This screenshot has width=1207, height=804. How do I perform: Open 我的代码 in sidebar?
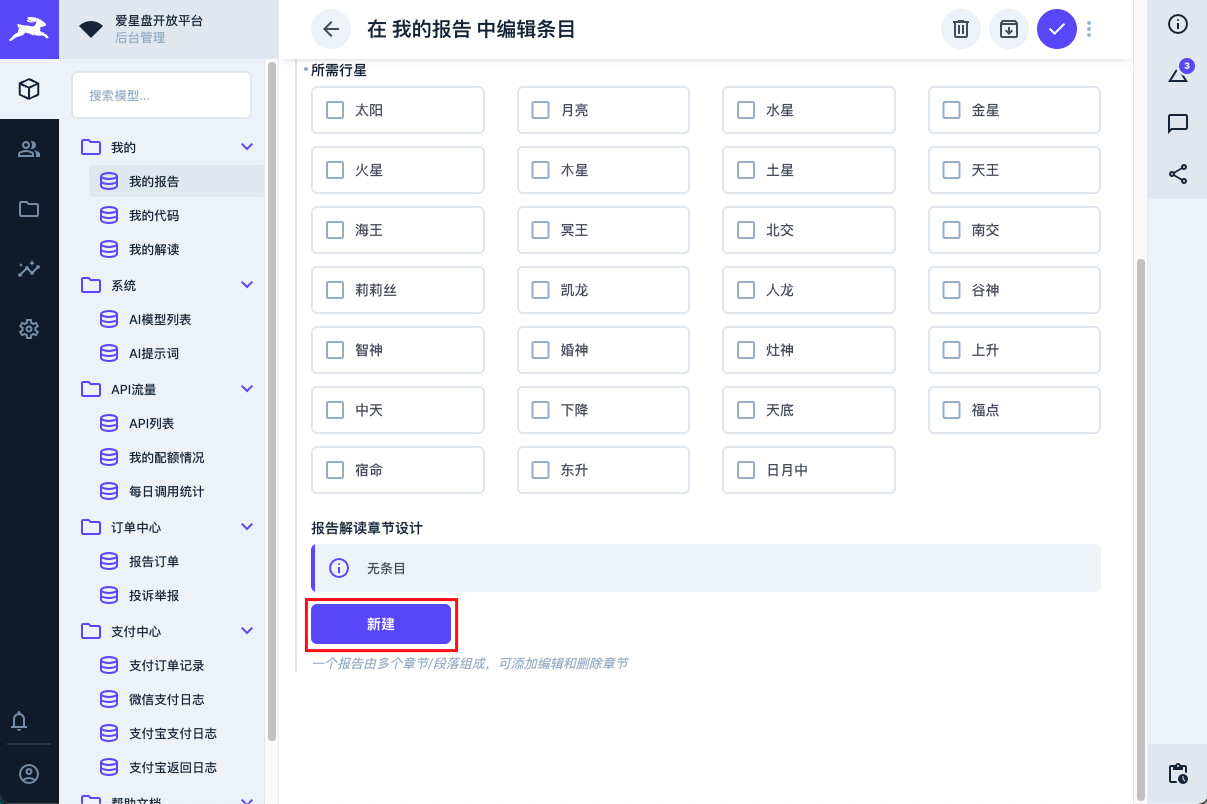(154, 216)
